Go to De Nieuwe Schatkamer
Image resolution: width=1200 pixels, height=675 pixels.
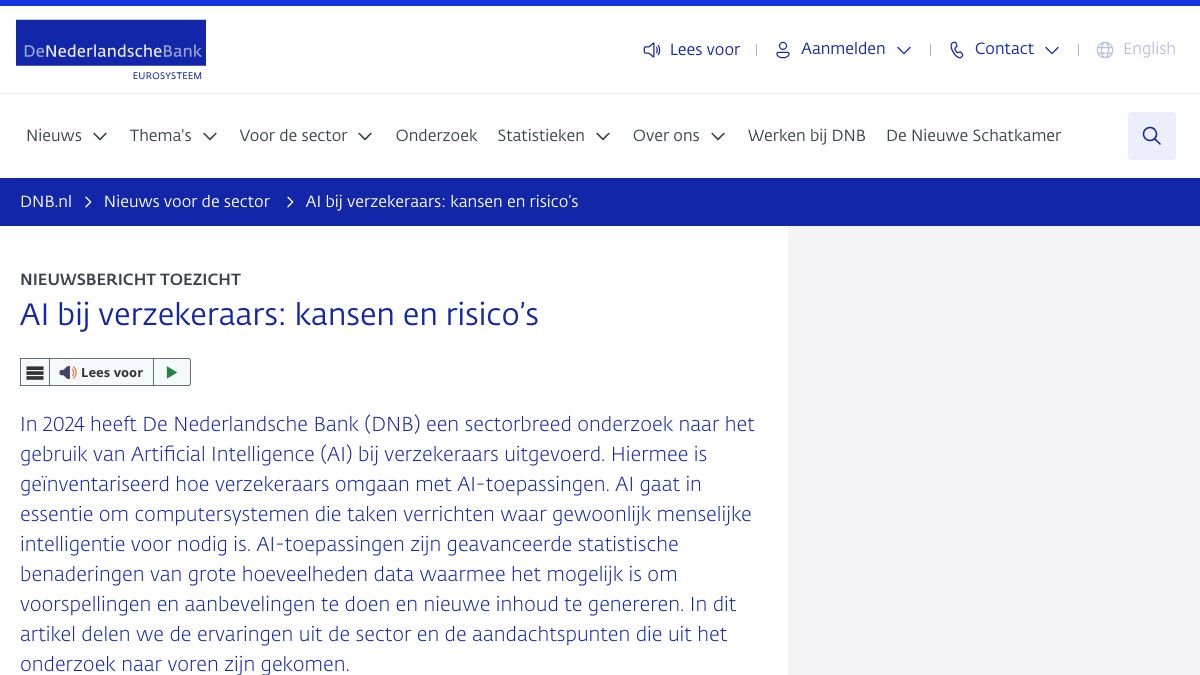tap(973, 136)
